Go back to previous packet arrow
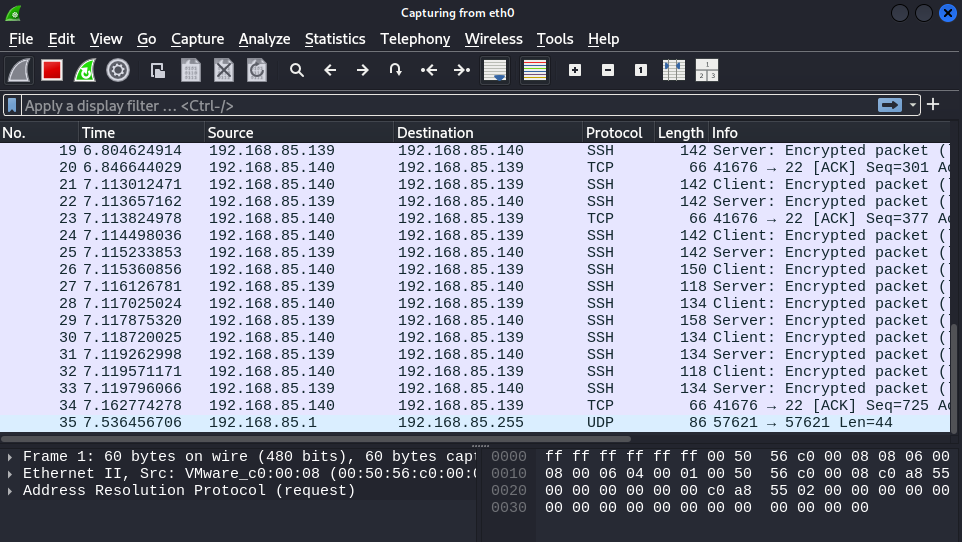The height and width of the screenshot is (542, 962). tap(330, 70)
